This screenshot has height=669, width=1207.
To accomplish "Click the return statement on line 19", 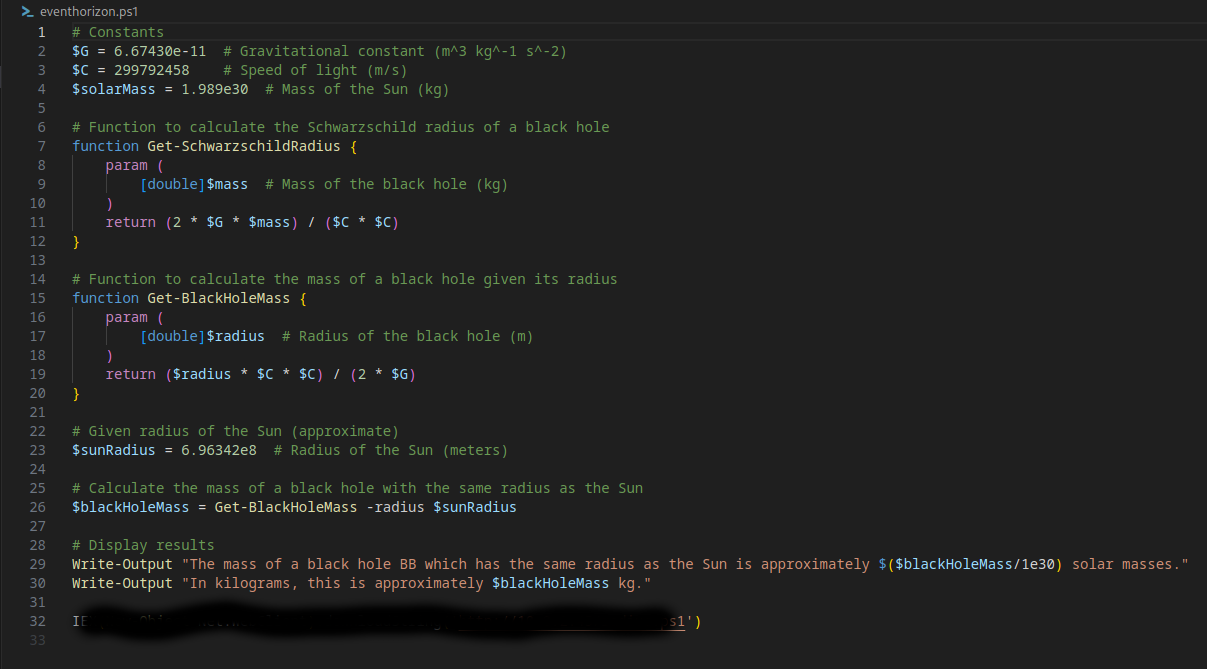I will click(x=130, y=373).
